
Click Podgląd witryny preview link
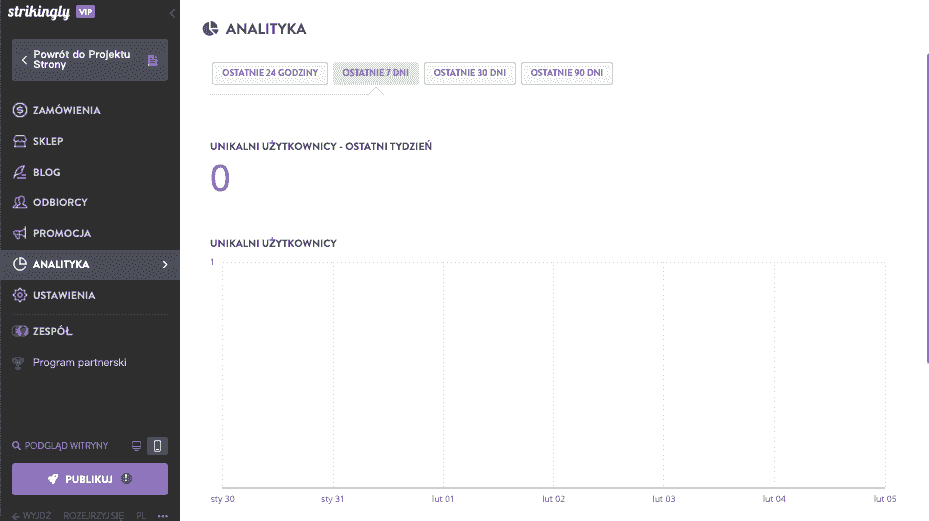coord(66,446)
